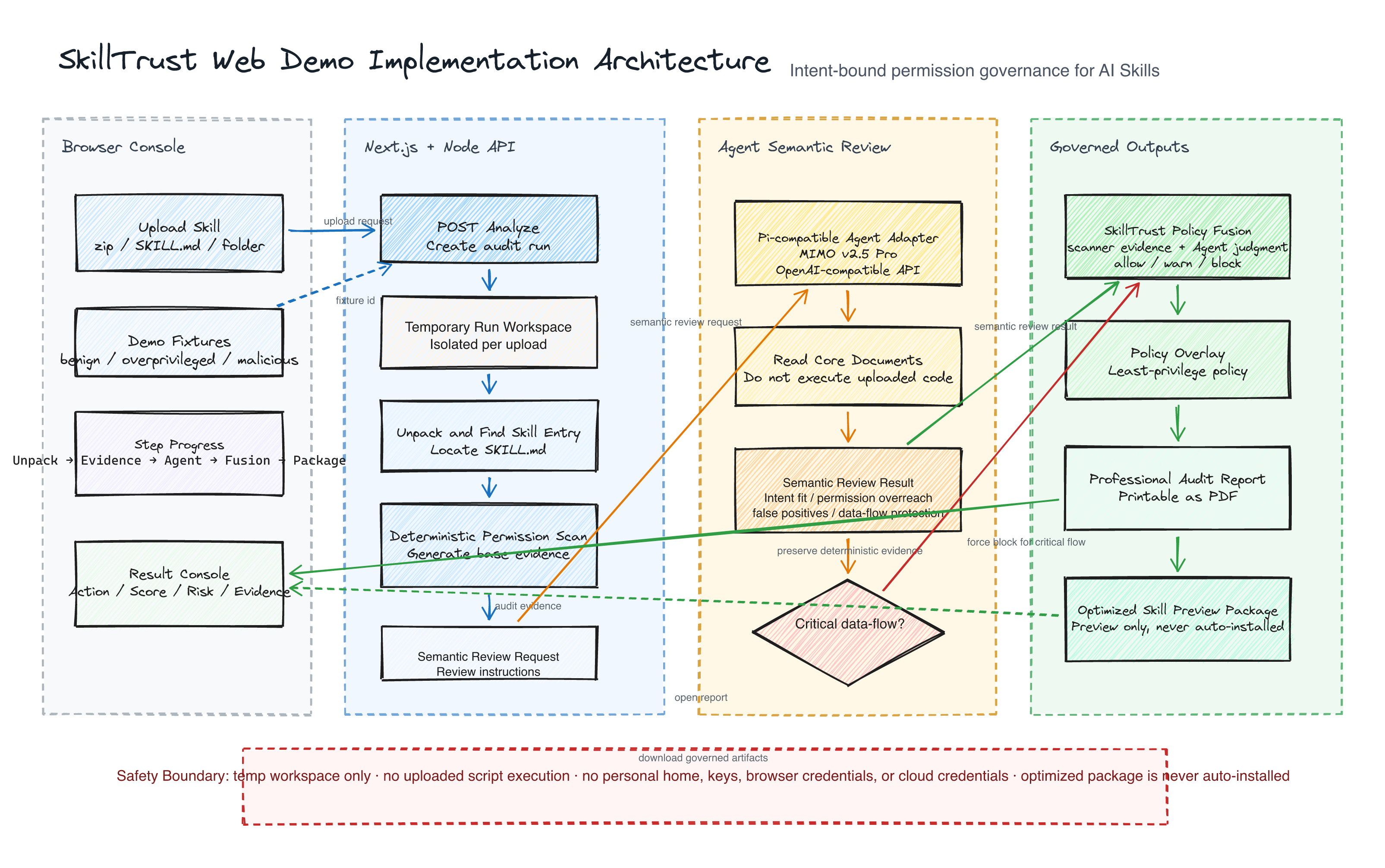1385x868 pixels.
Task: Click the 'semantic review request' label
Action: 685,322
